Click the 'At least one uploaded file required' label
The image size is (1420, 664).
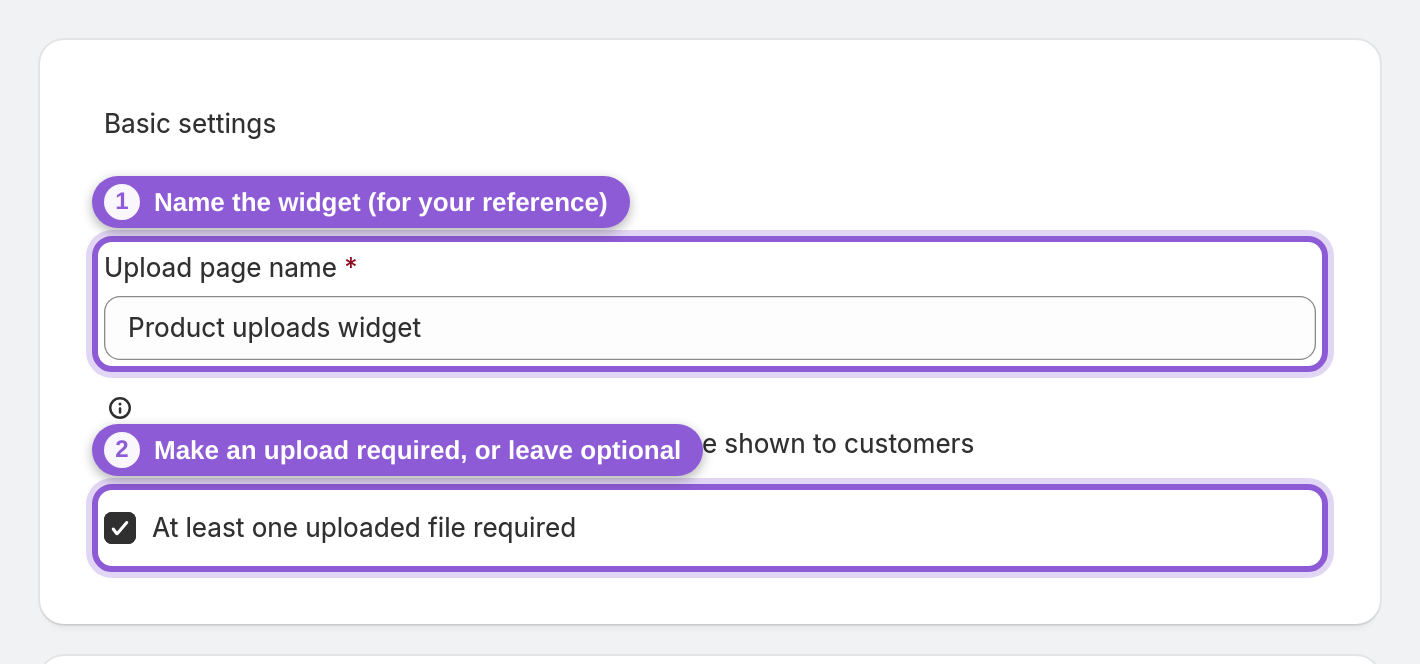coord(364,528)
